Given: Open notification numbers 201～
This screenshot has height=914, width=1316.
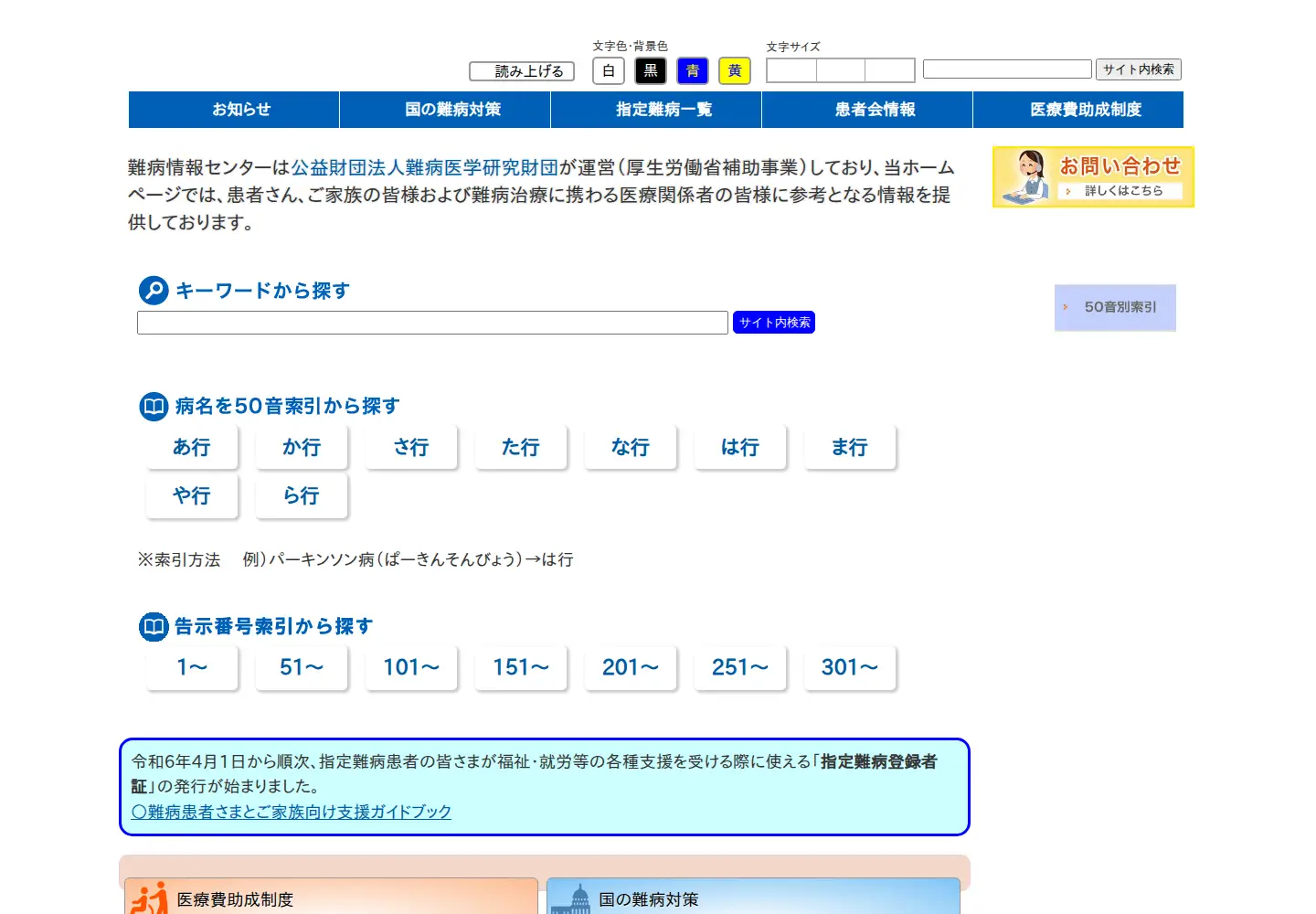Looking at the screenshot, I should point(631,667).
